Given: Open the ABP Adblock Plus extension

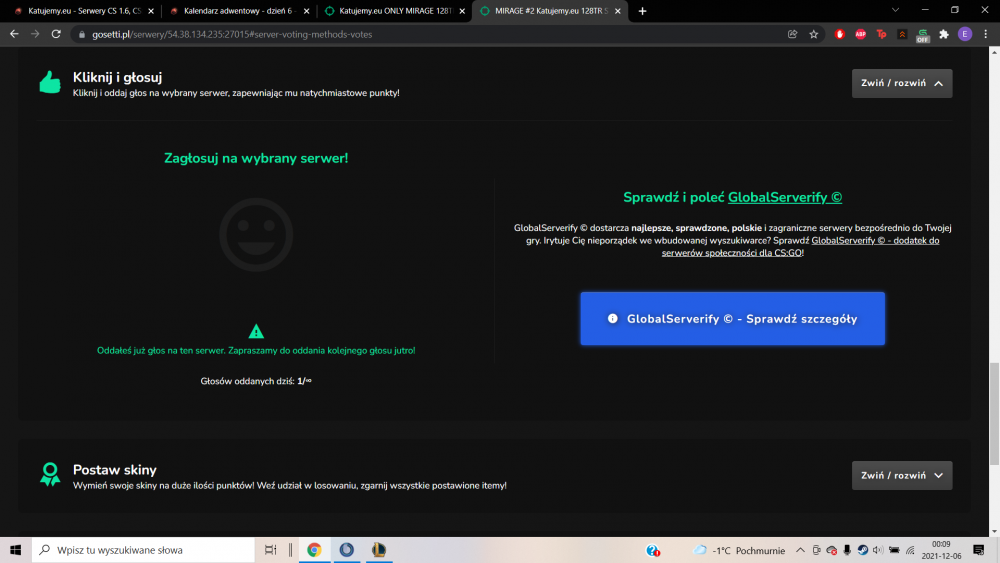Looking at the screenshot, I should coord(860,34).
